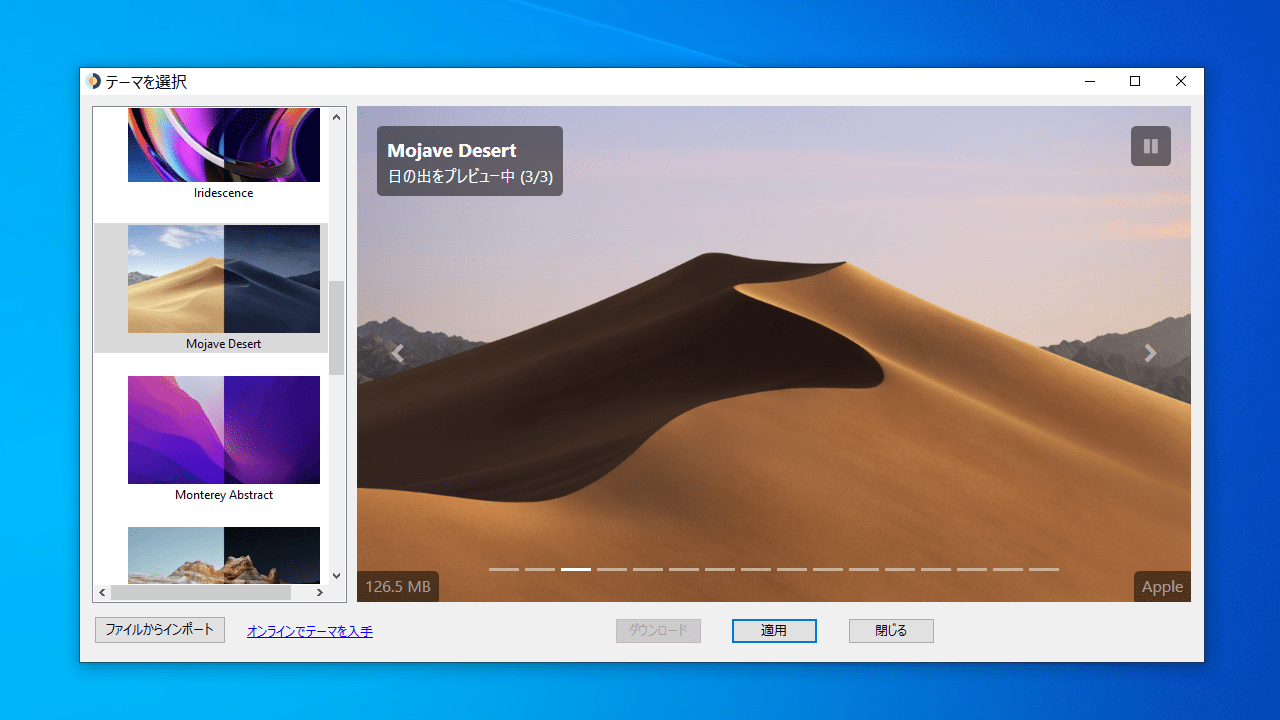1280x720 pixels.
Task: Click ファイルからインポート button
Action: tap(160, 630)
